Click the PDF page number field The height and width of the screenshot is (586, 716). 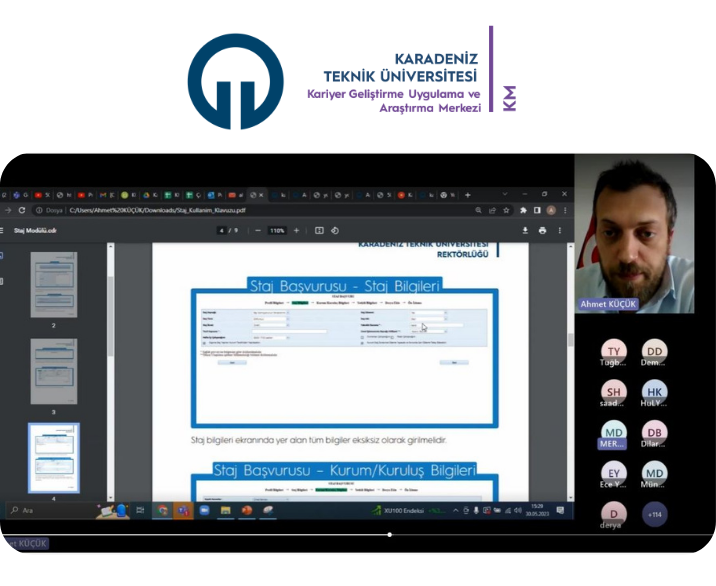pyautogui.click(x=221, y=230)
